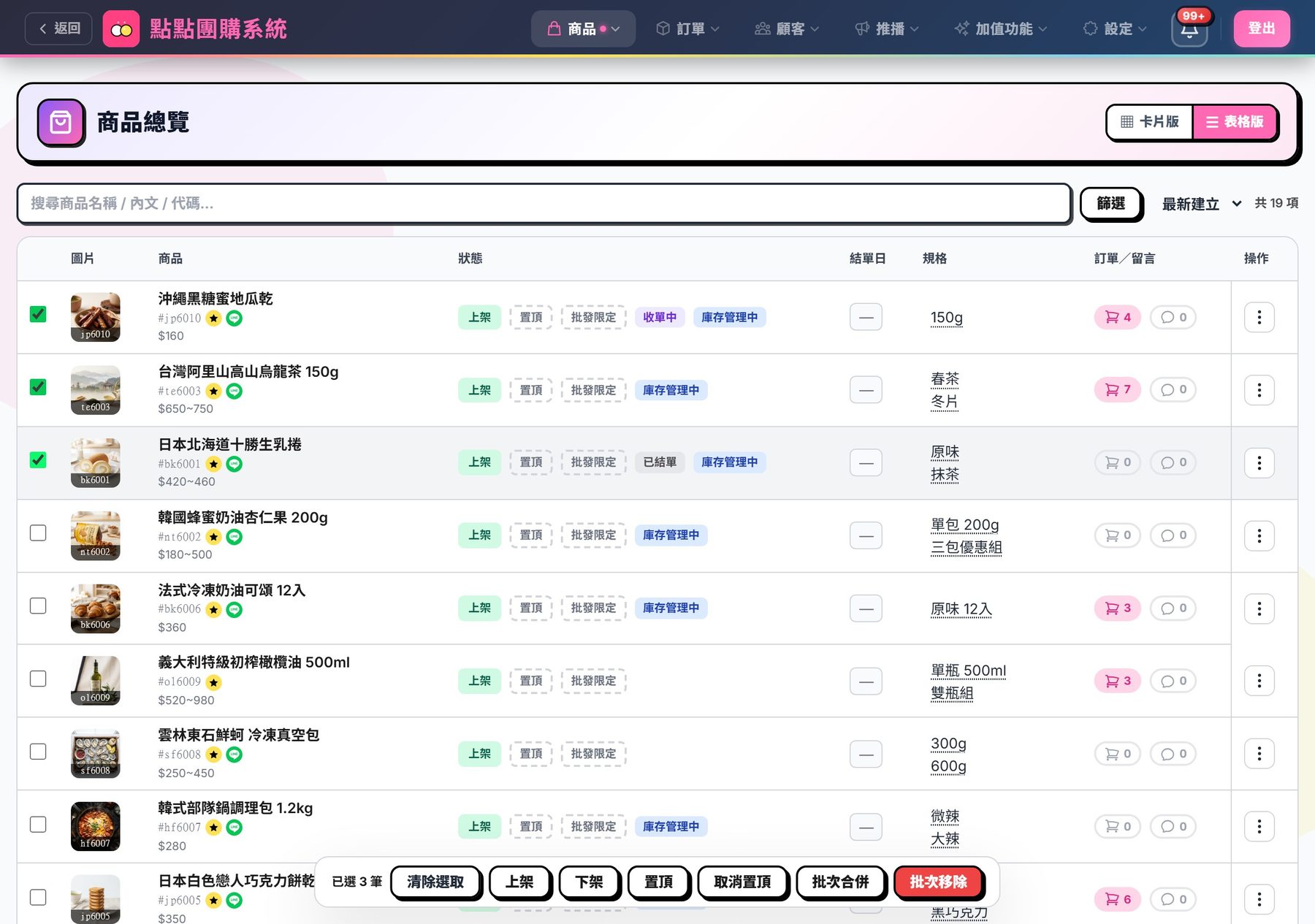The width and height of the screenshot is (1315, 924).
Task: Open the 加值功能 menu
Action: 1000,29
